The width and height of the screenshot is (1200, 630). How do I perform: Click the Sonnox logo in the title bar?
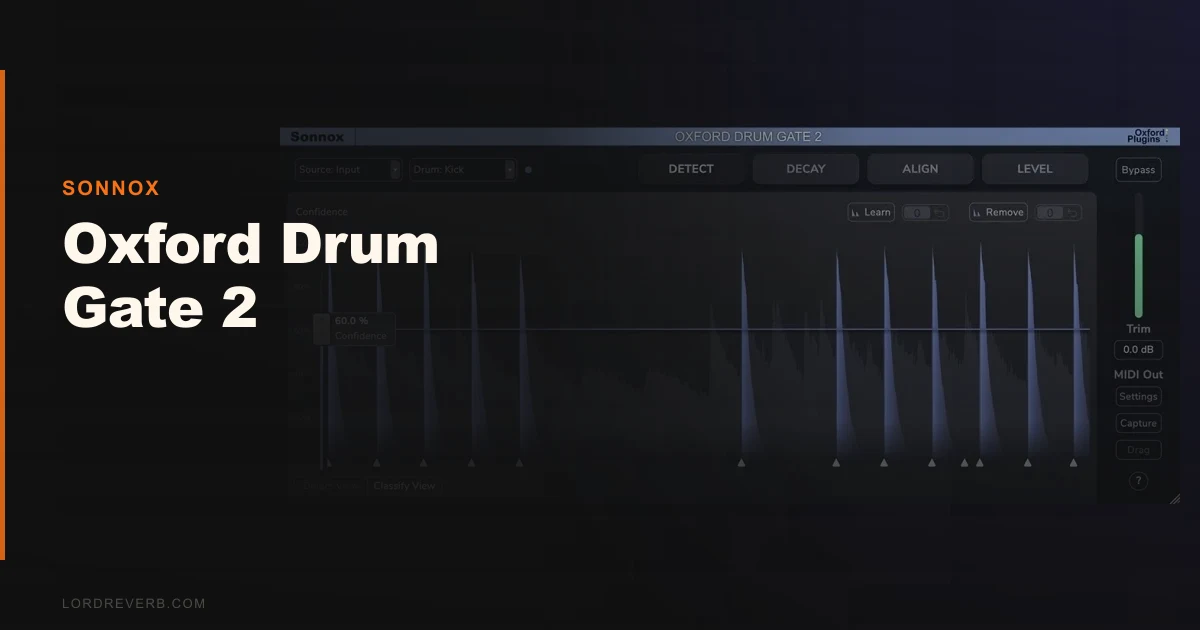[x=315, y=136]
